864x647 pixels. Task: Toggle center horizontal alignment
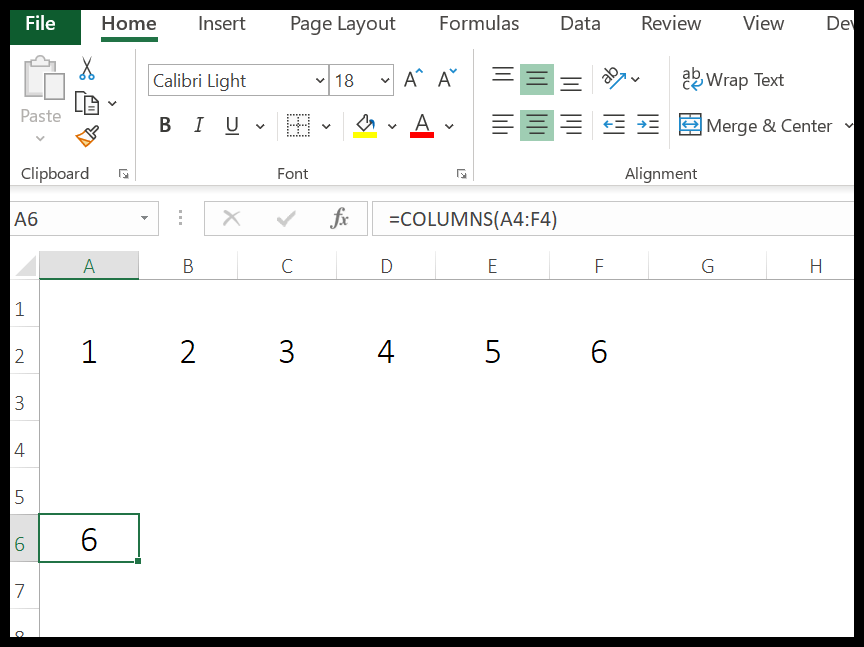537,125
